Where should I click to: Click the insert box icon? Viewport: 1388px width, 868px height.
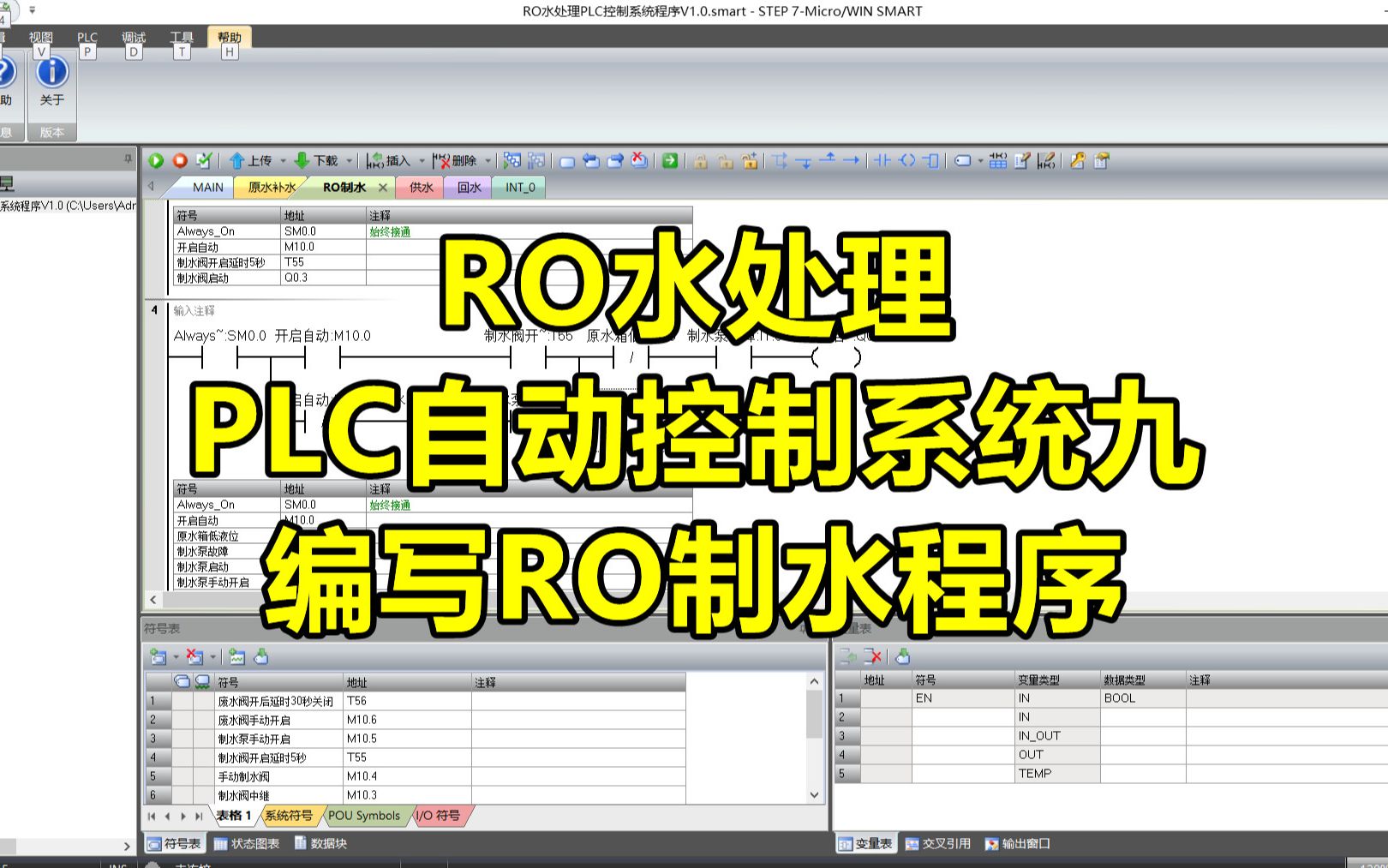point(930,160)
